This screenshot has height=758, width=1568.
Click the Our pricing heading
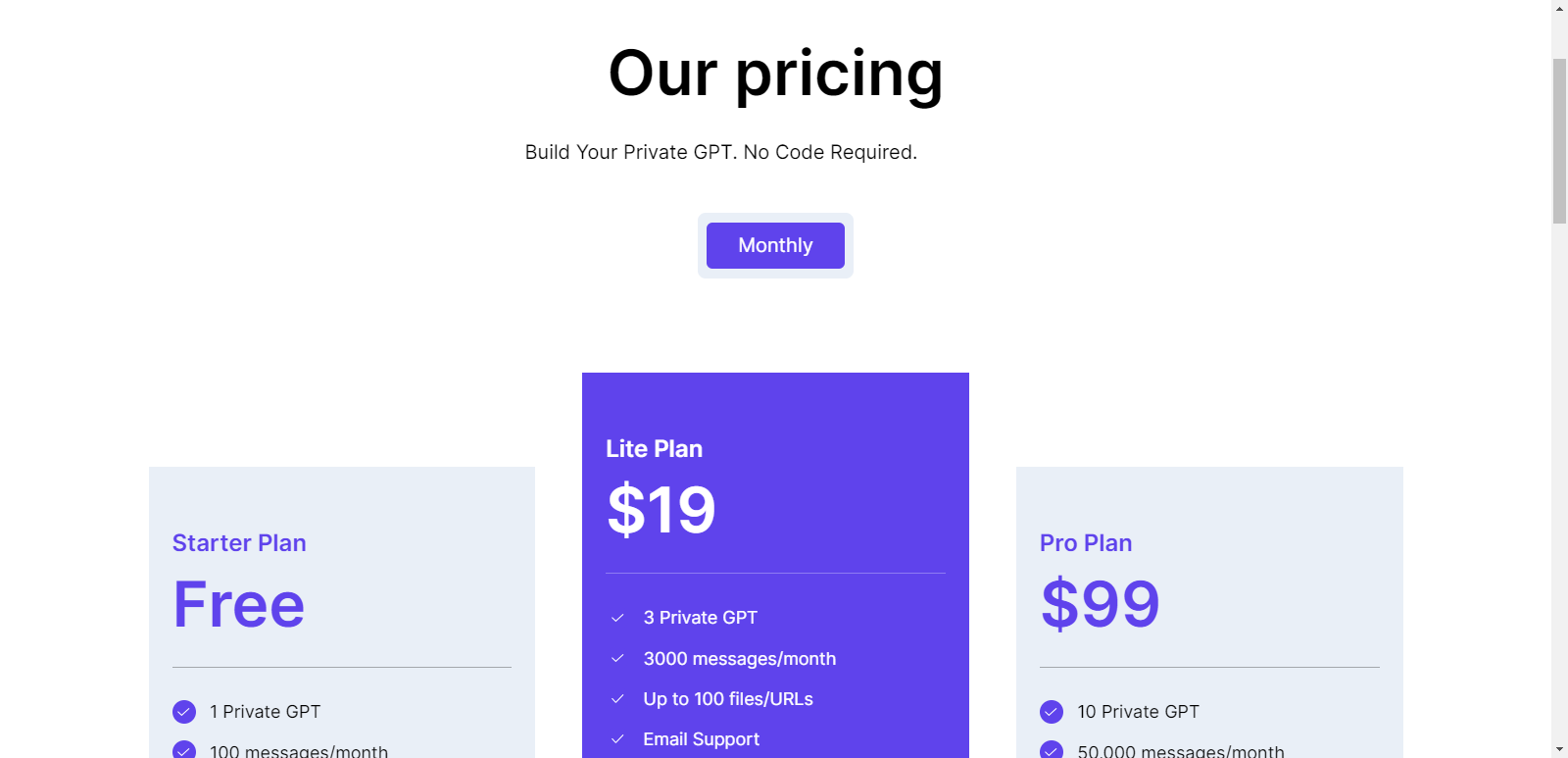pyautogui.click(x=775, y=74)
